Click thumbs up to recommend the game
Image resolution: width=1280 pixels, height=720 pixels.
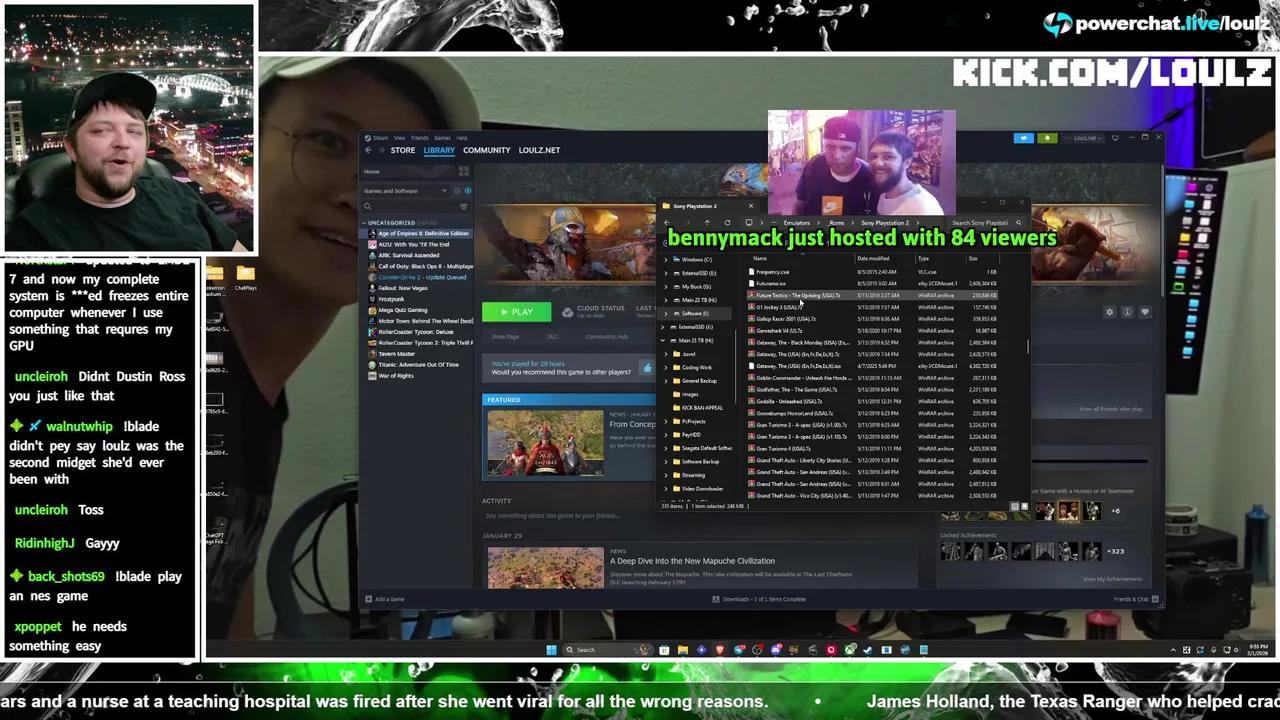coord(648,368)
